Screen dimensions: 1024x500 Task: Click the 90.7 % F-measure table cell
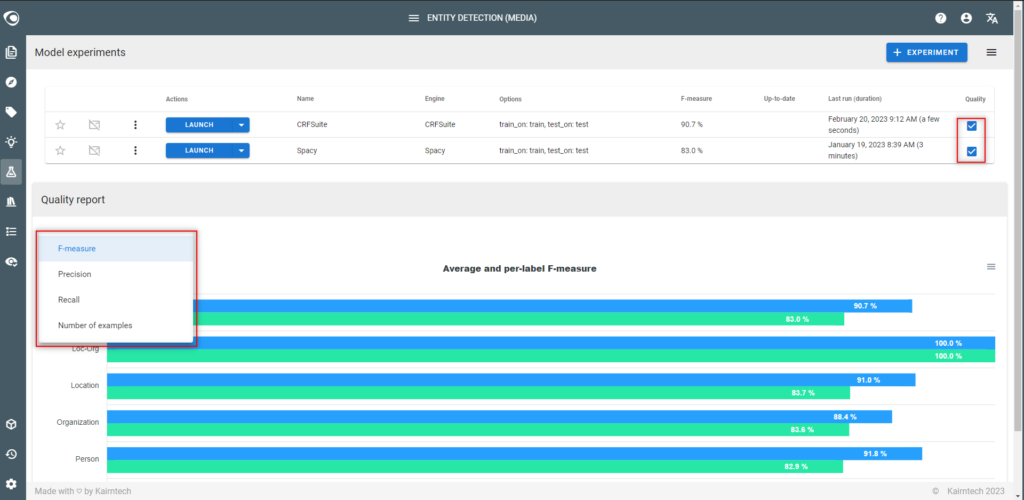click(691, 125)
